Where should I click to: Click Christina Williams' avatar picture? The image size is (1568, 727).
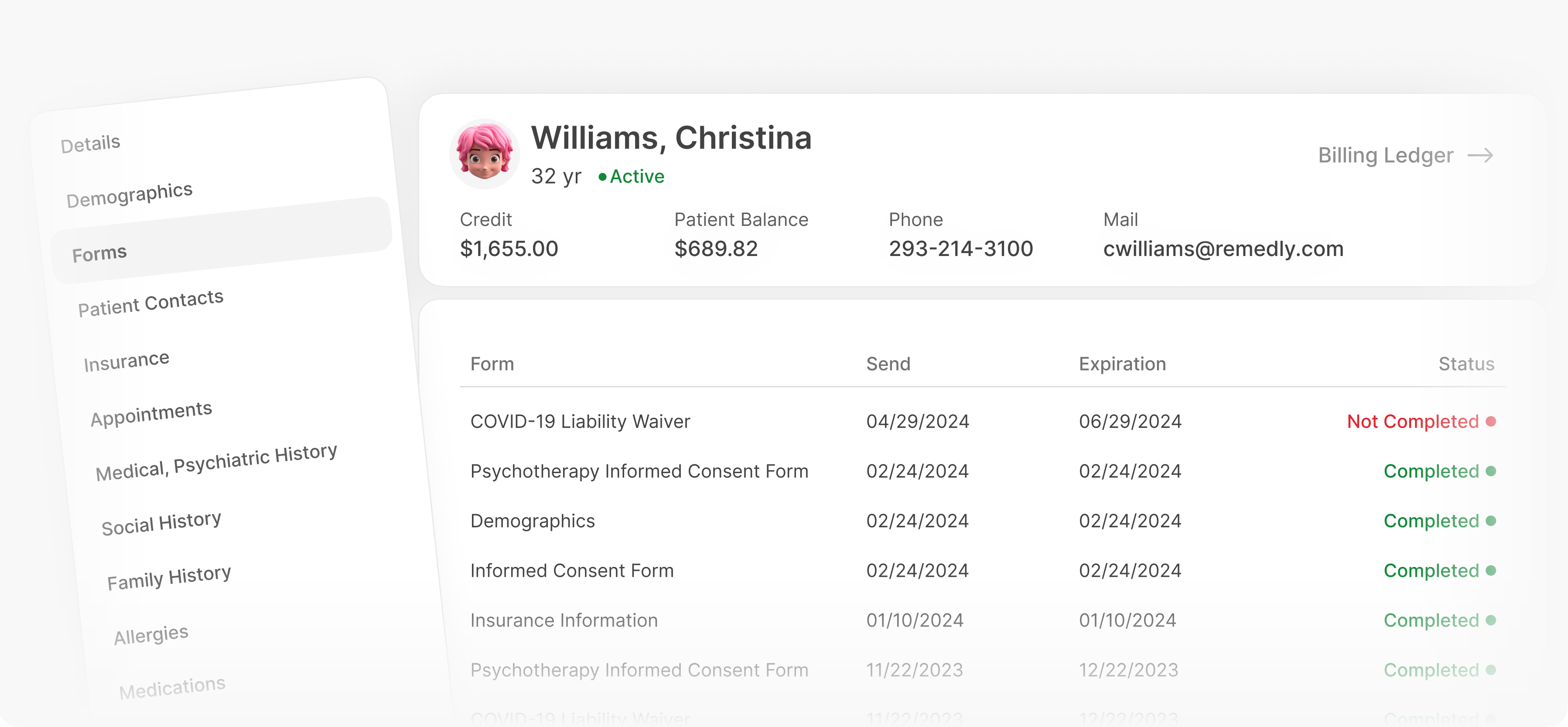(485, 154)
